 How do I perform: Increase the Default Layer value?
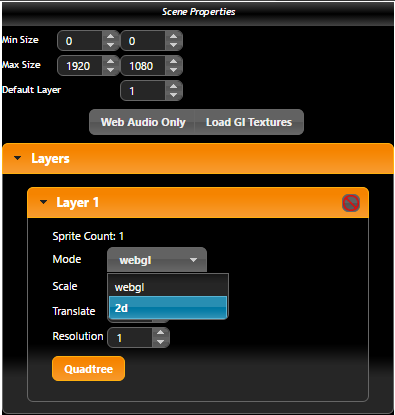pyautogui.click(x=173, y=86)
